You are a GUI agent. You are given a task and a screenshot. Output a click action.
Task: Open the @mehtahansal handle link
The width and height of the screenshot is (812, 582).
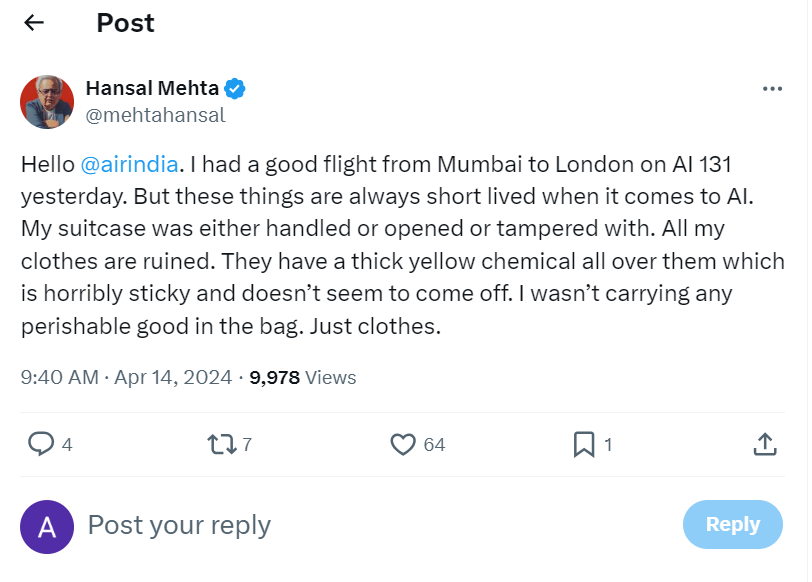(155, 115)
